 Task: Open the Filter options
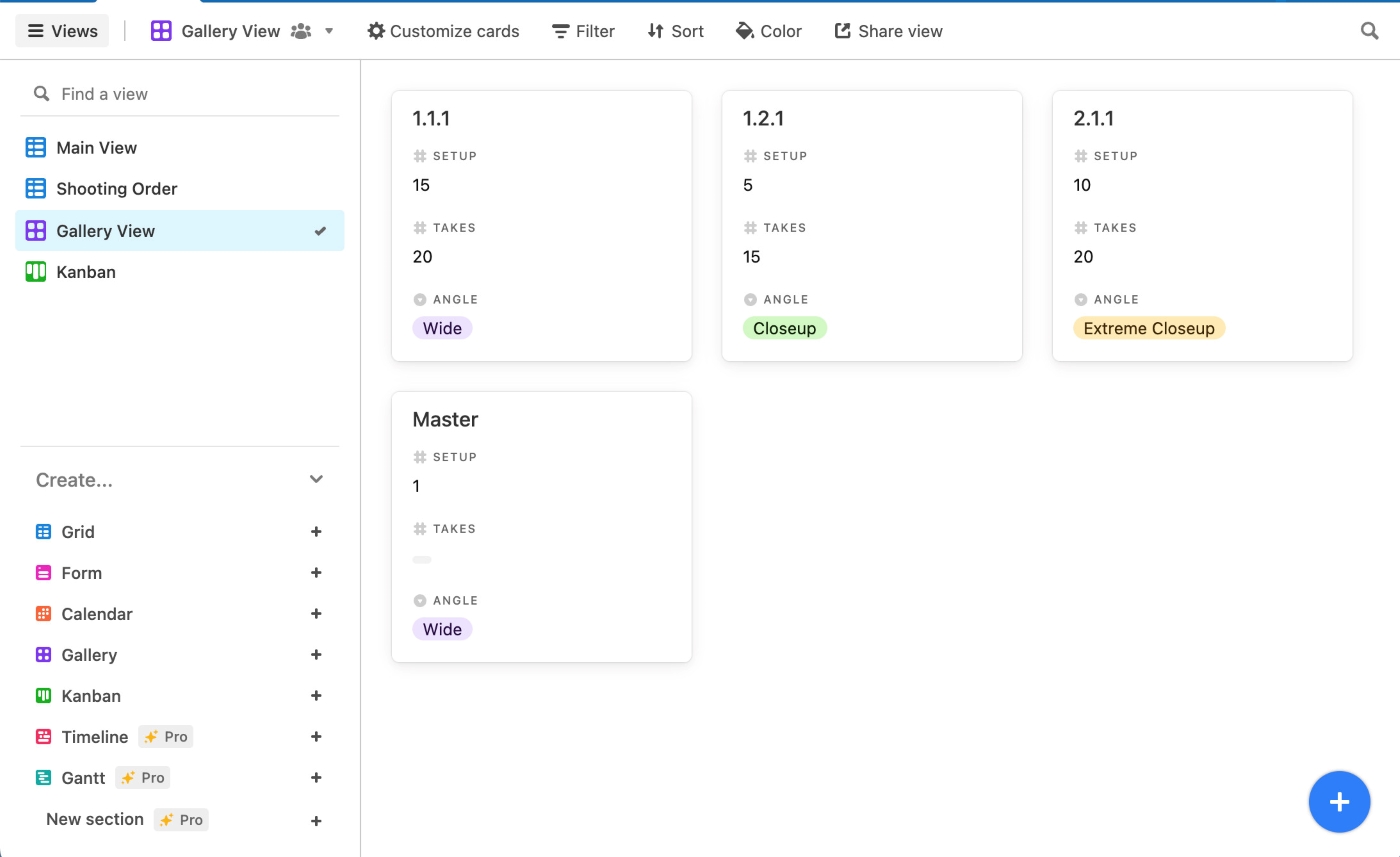(x=583, y=31)
